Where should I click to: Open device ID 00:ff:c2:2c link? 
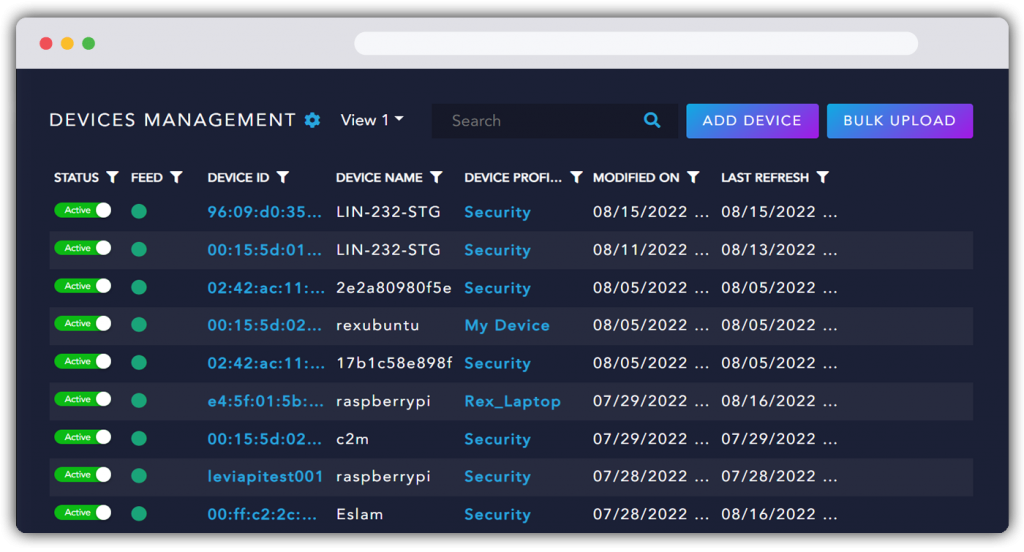point(262,514)
